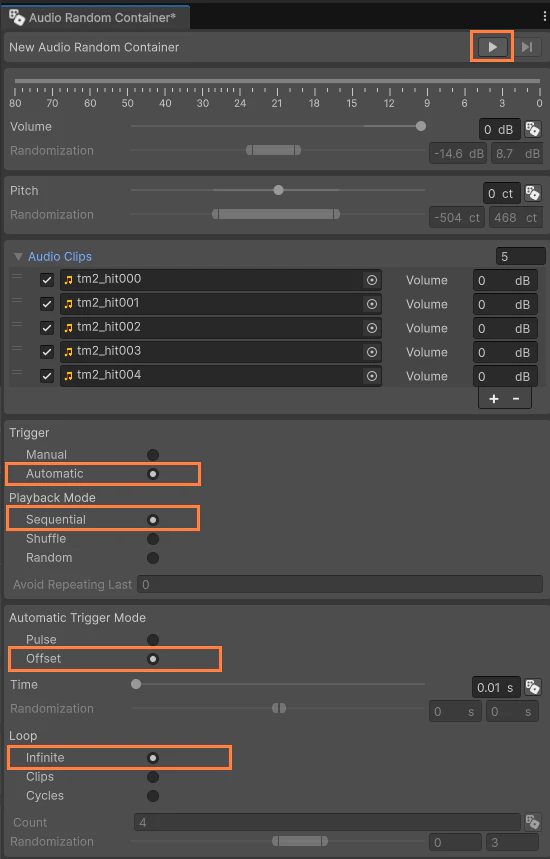Screen dimensions: 550x859
Task: Click the tm2_hit003 clip object field
Action: pos(221,352)
